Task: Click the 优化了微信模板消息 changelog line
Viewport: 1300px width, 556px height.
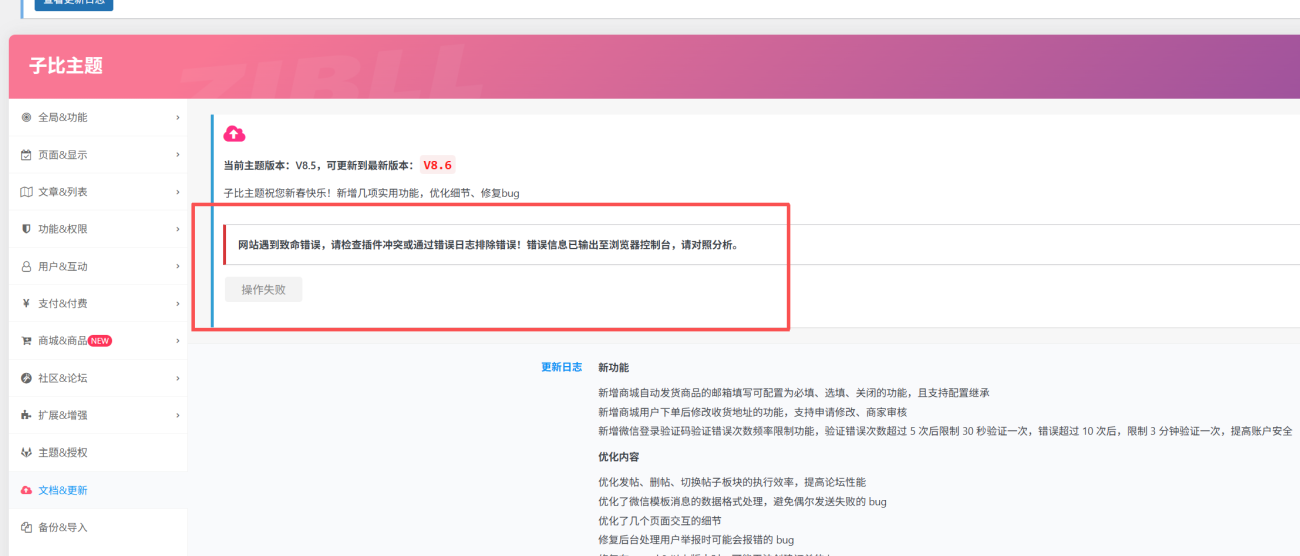Action: tap(742, 501)
